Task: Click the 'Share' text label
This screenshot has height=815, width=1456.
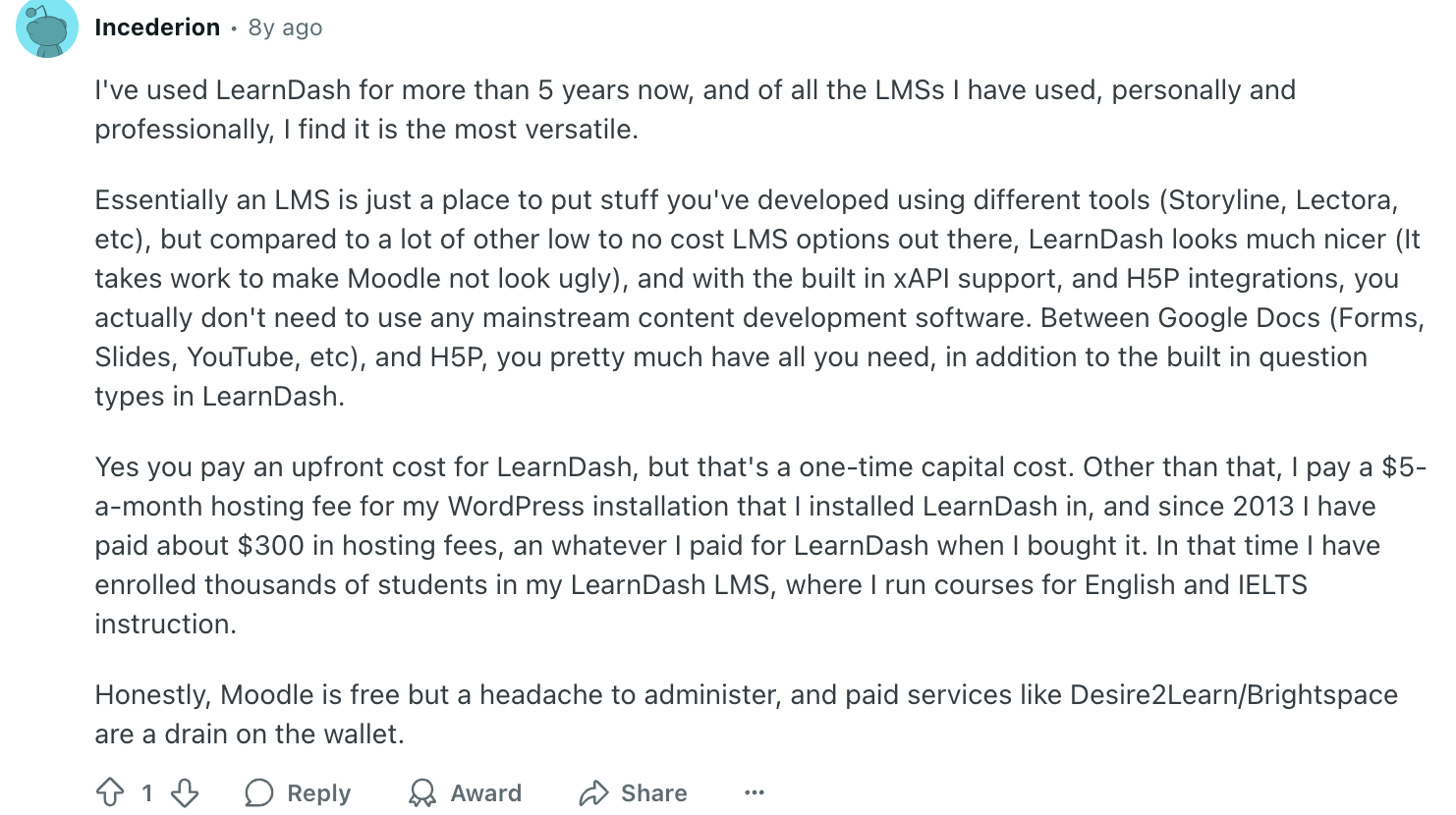Action: pyautogui.click(x=653, y=793)
